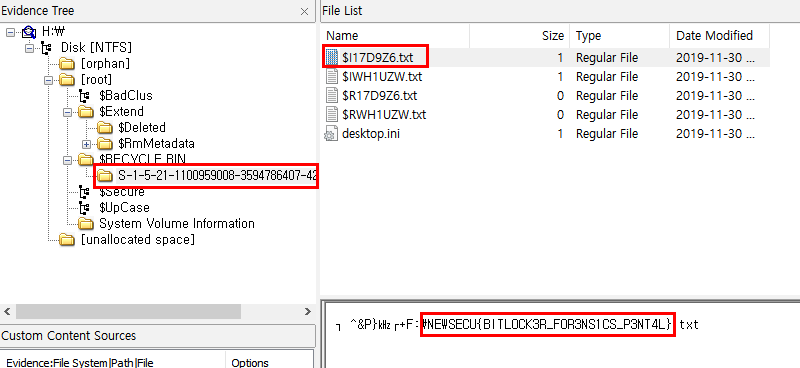The height and width of the screenshot is (368, 800).
Task: Click the S-1-5-21 SID folder icon
Action: (105, 177)
